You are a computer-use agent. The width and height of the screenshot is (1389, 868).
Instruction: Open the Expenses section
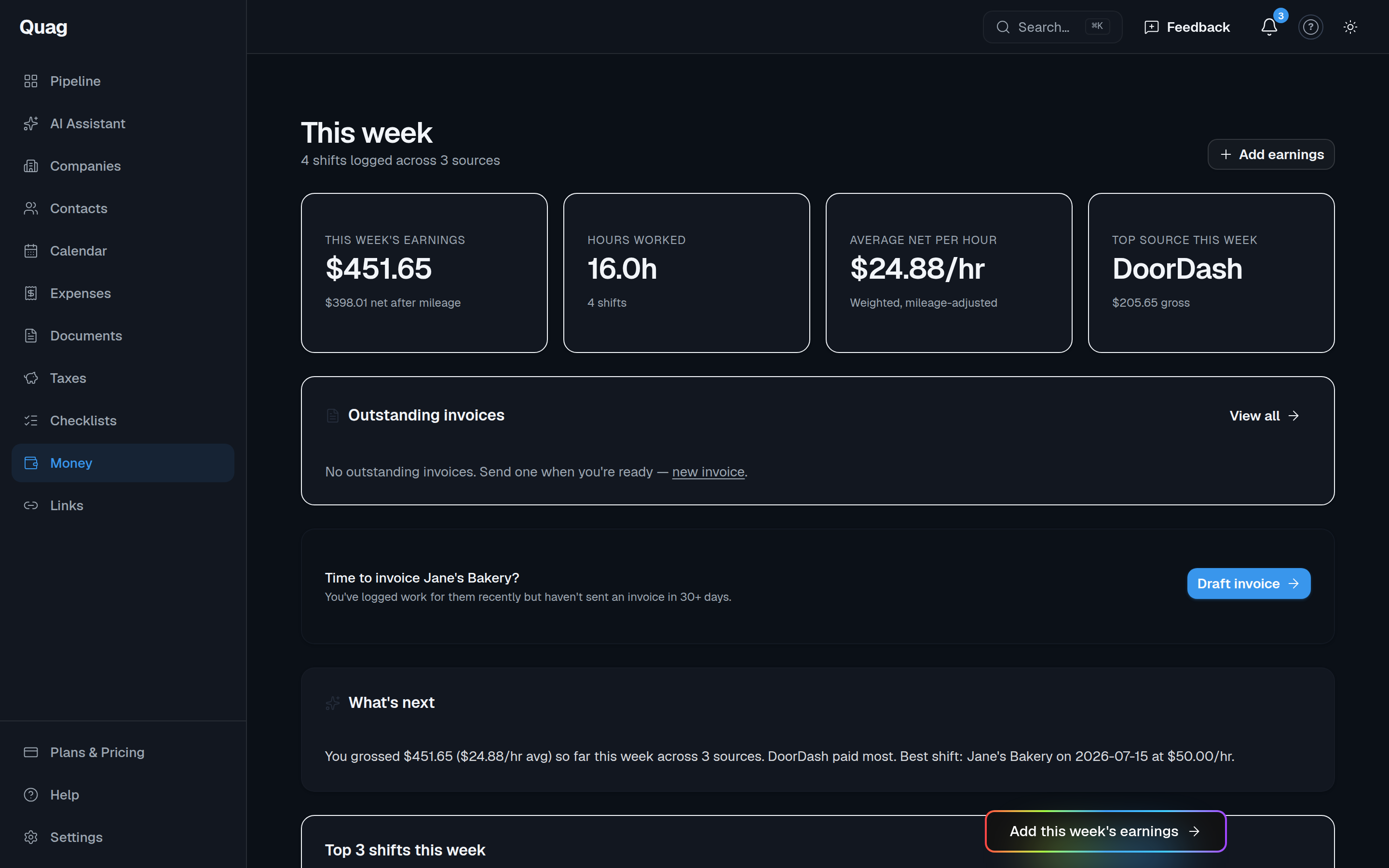(x=123, y=293)
